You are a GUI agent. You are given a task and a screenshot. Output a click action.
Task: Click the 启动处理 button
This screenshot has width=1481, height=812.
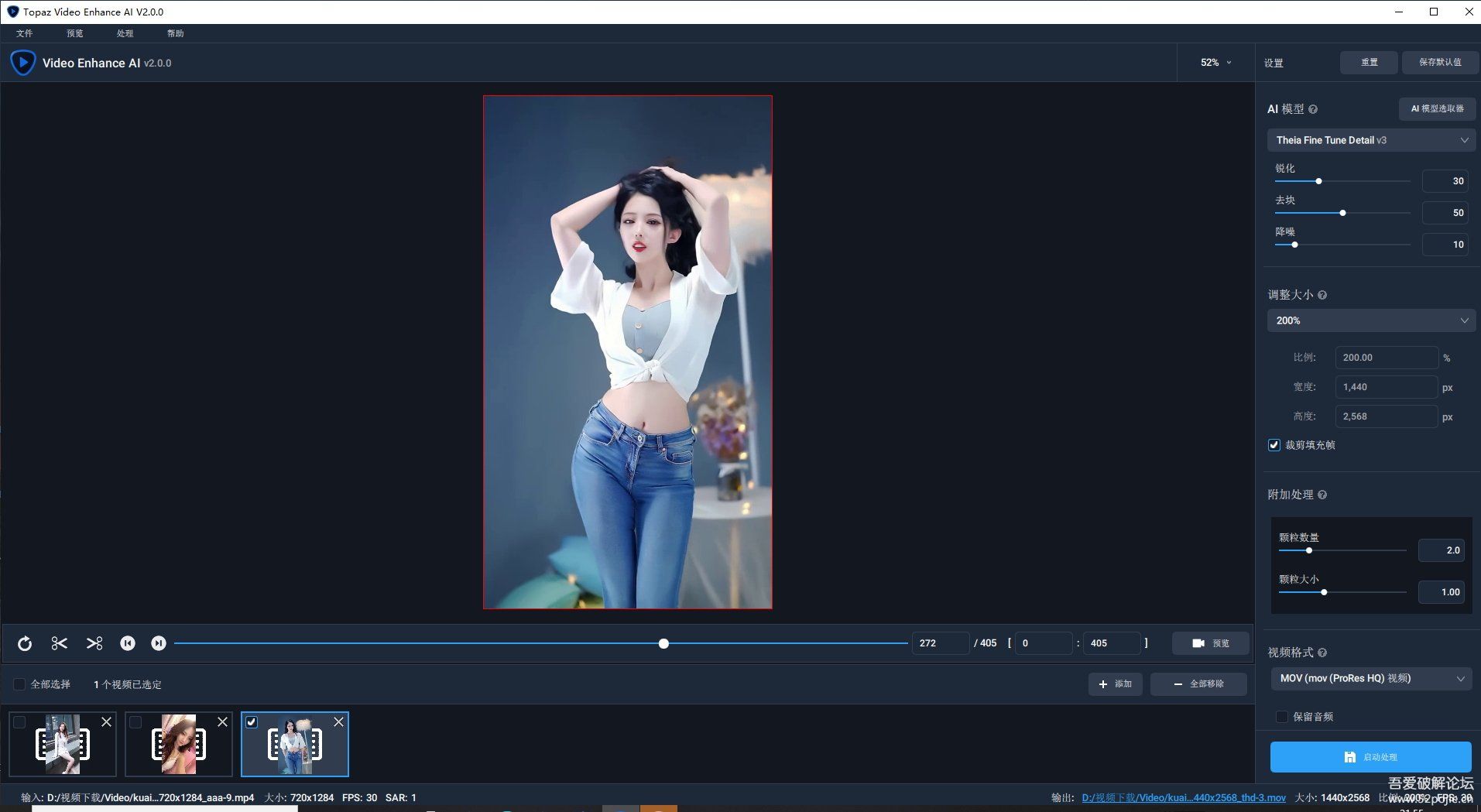[x=1370, y=757]
